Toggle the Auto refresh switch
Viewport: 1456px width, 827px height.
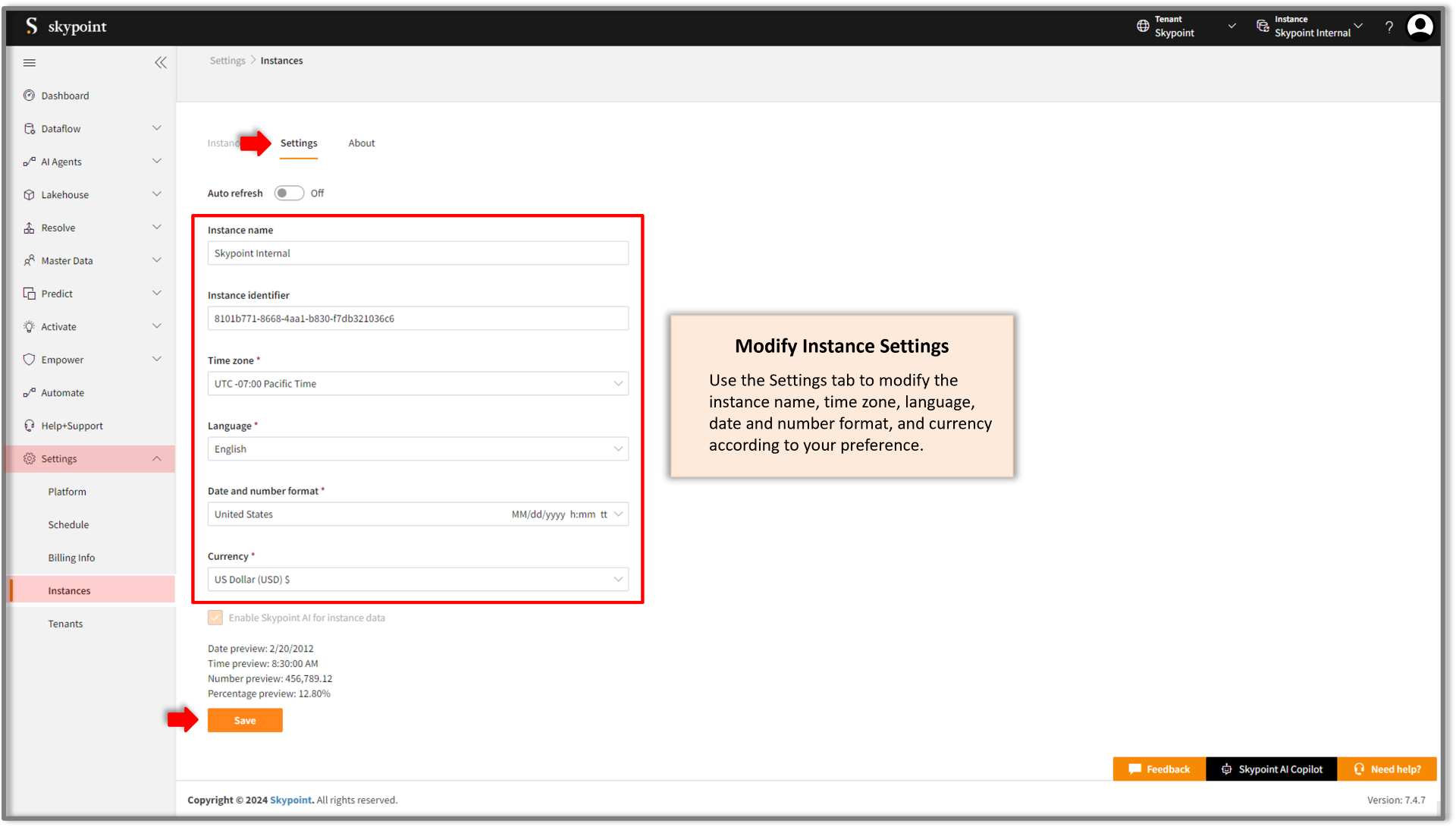click(x=289, y=193)
